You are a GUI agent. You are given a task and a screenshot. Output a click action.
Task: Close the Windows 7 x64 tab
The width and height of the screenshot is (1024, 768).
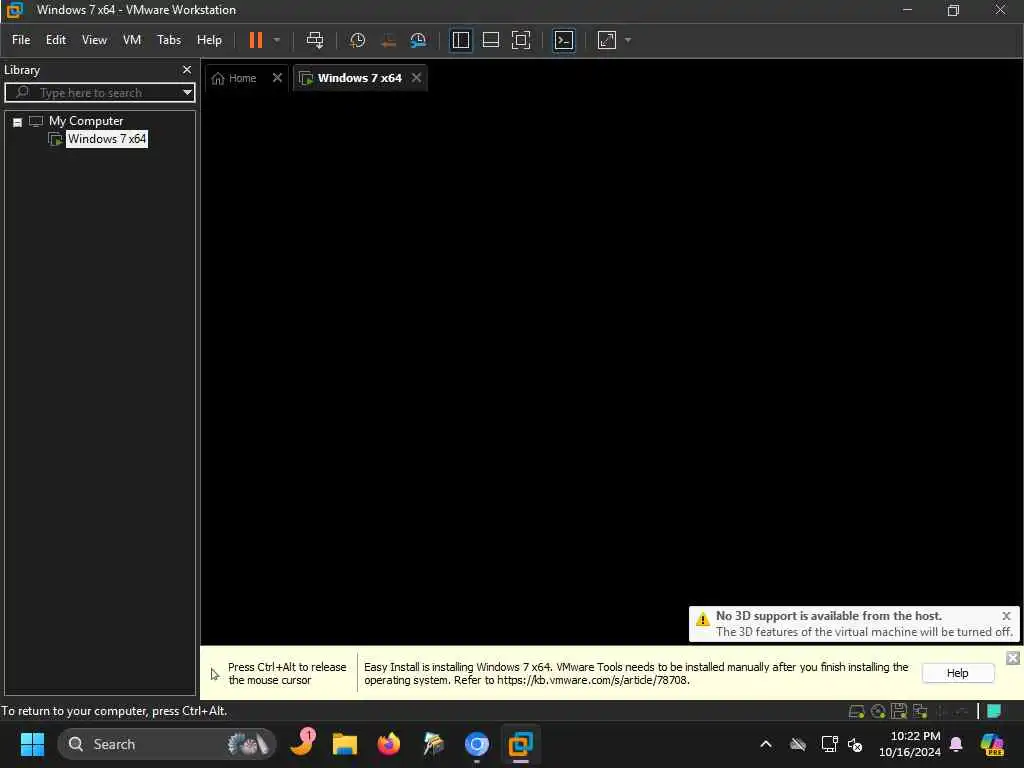(x=416, y=78)
